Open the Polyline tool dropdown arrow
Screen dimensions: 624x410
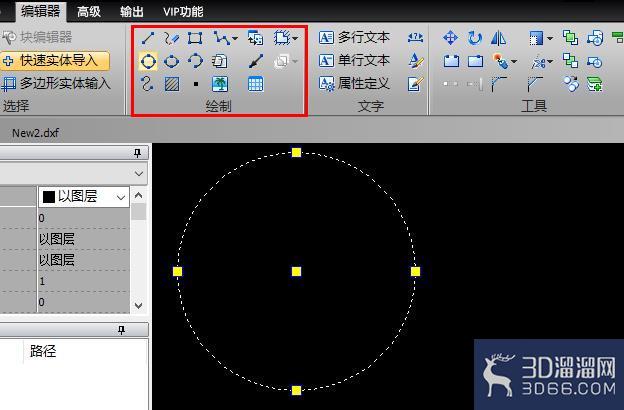coord(235,39)
